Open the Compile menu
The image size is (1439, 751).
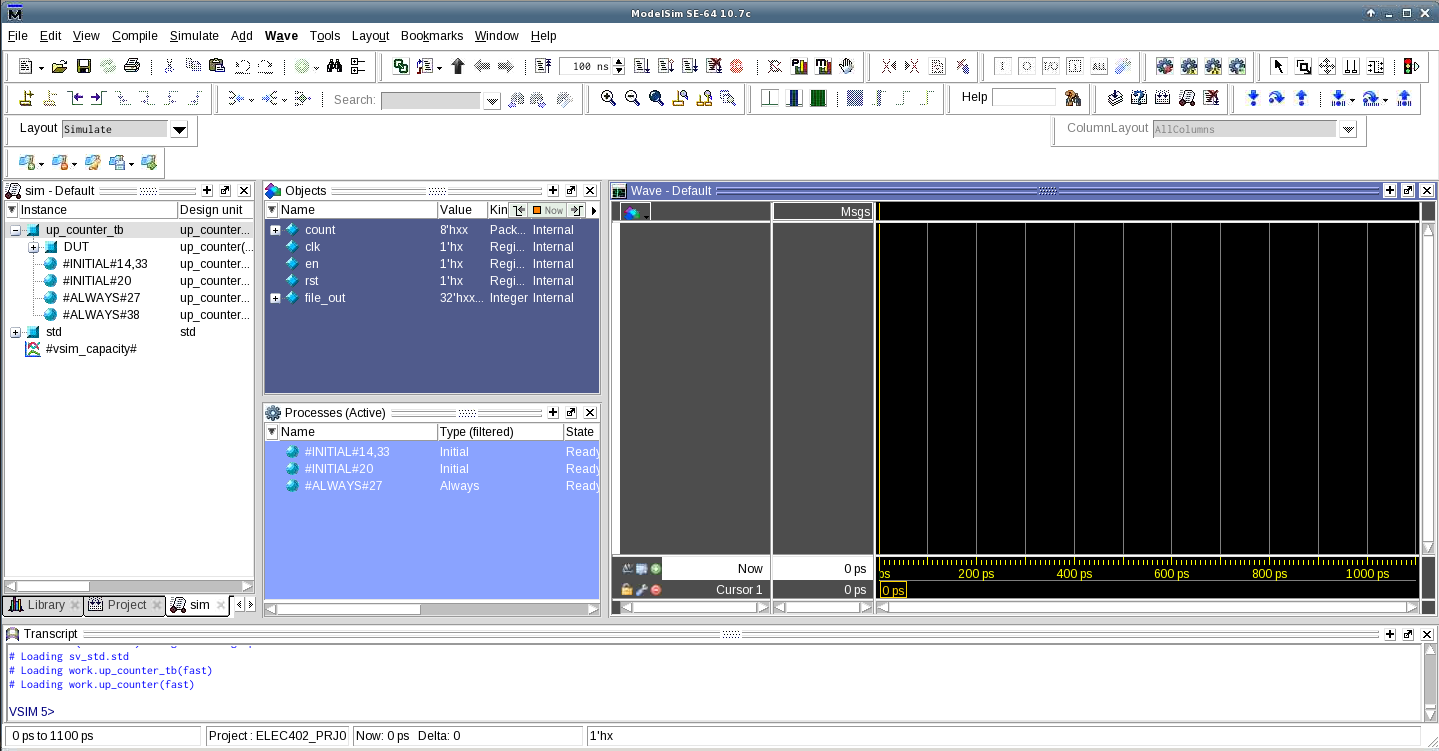click(x=135, y=36)
